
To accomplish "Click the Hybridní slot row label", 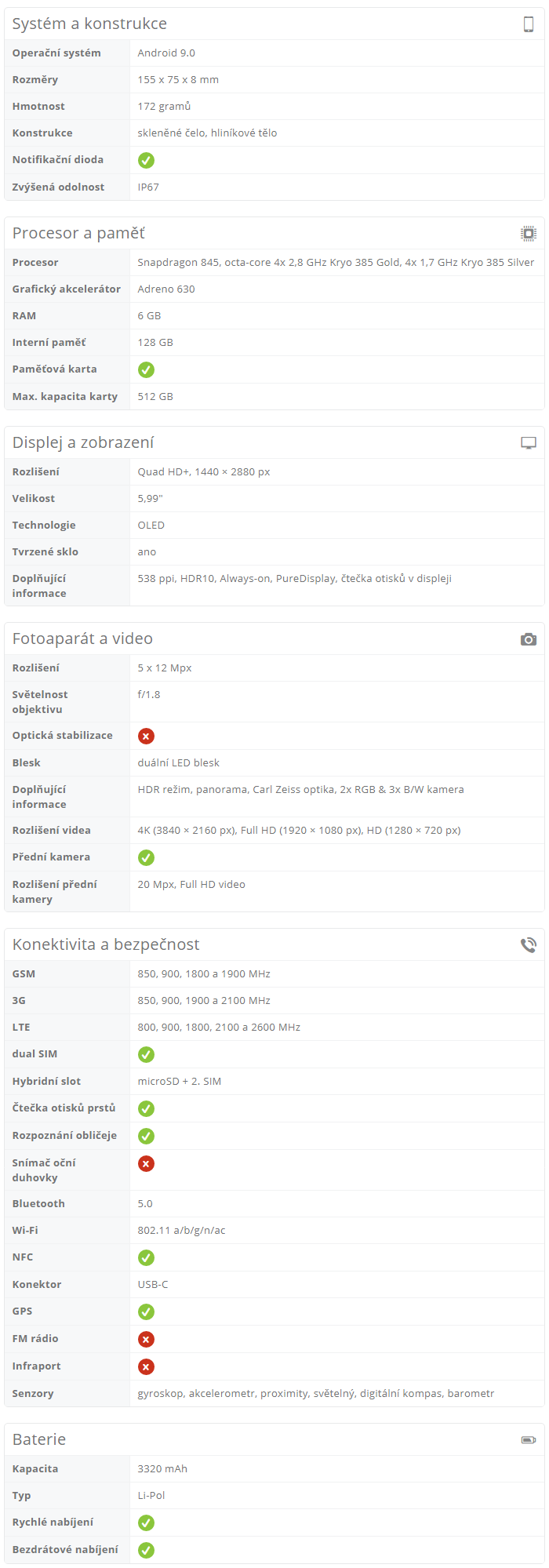I will (46, 1081).
